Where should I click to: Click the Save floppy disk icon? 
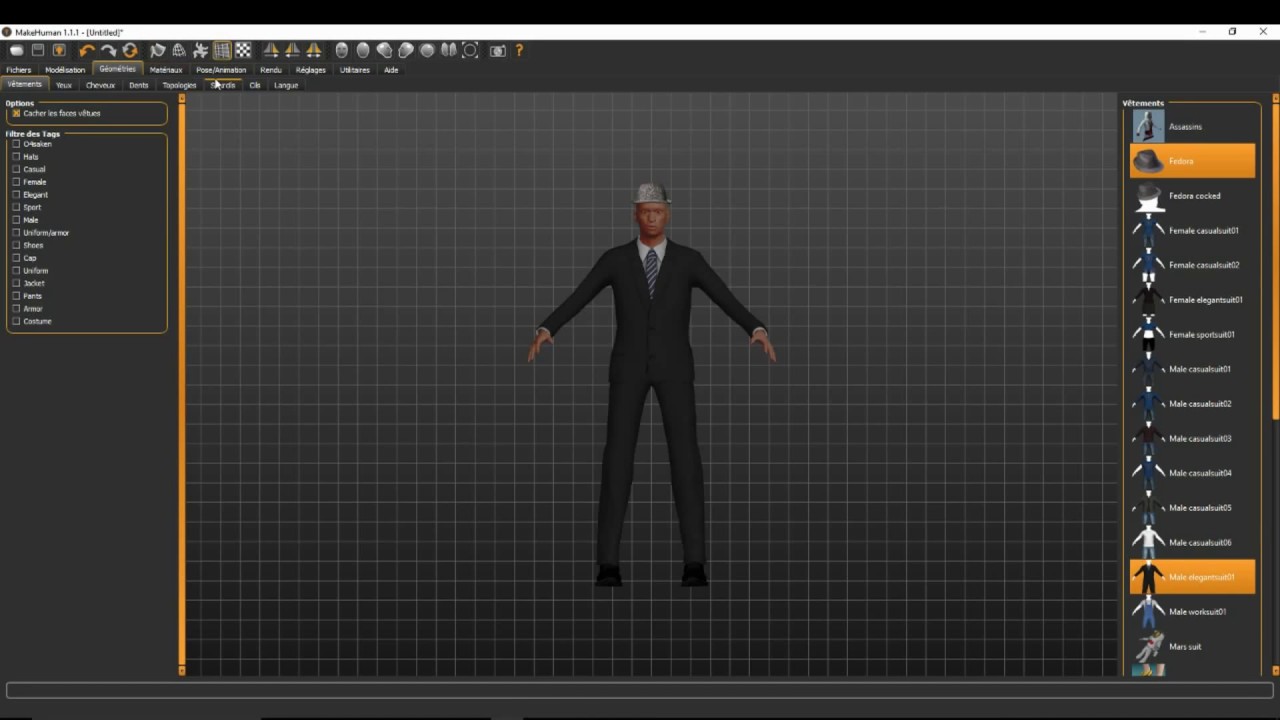pyautogui.click(x=38, y=50)
